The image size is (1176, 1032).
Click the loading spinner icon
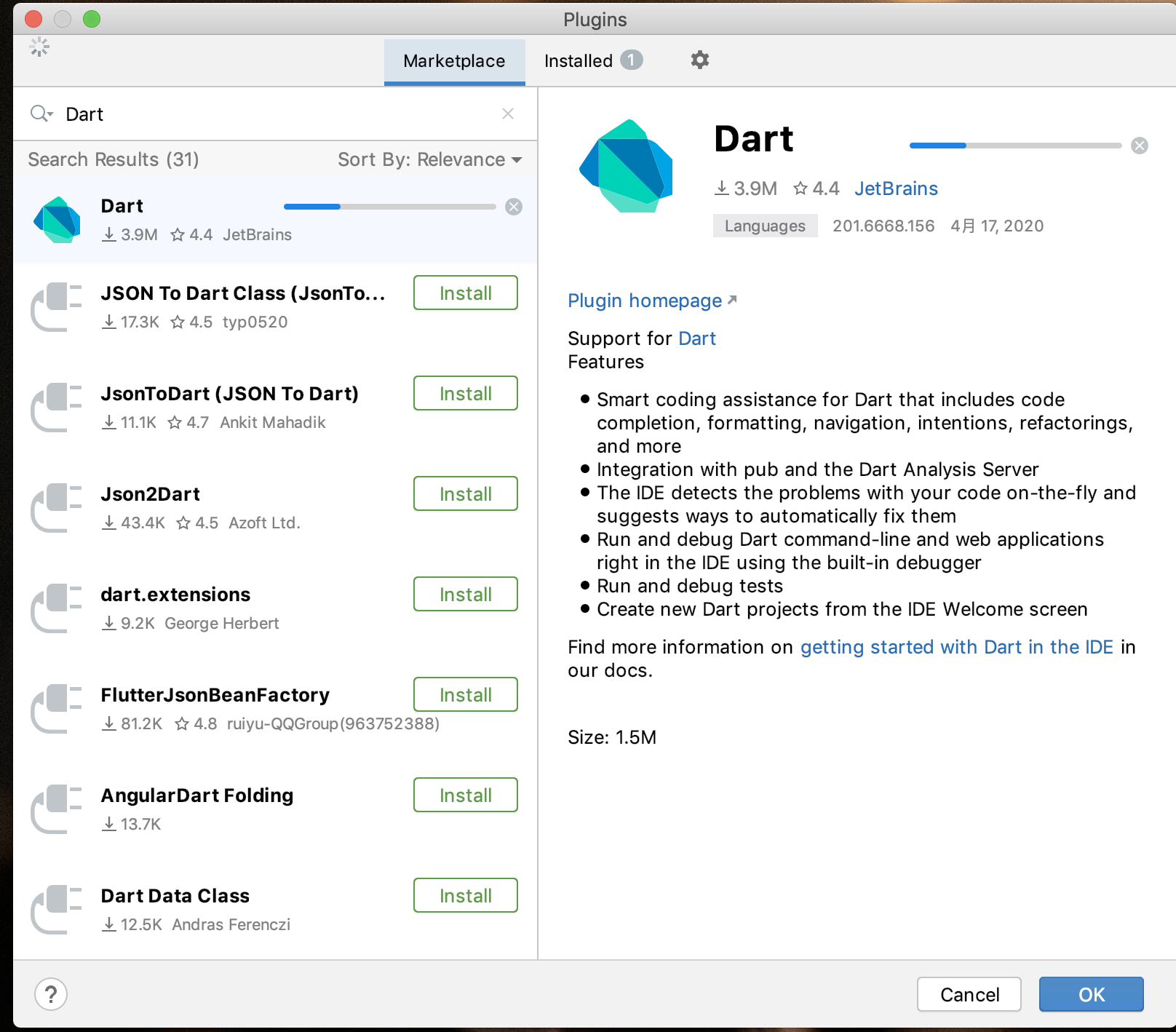[39, 47]
